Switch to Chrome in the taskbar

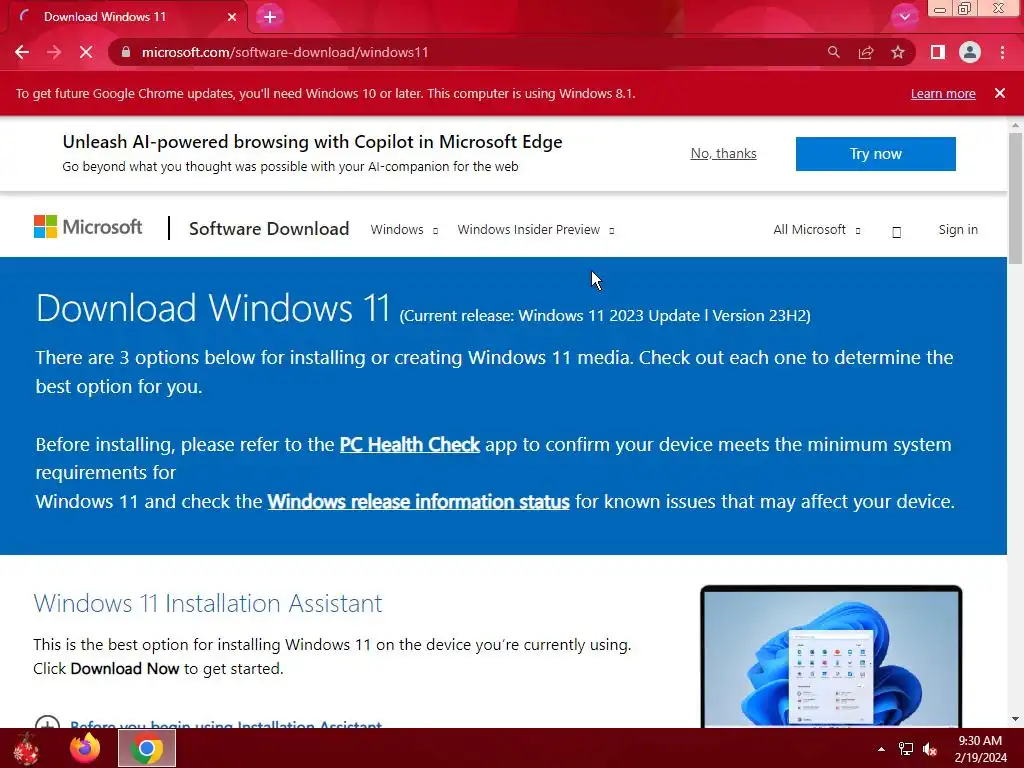[x=147, y=748]
